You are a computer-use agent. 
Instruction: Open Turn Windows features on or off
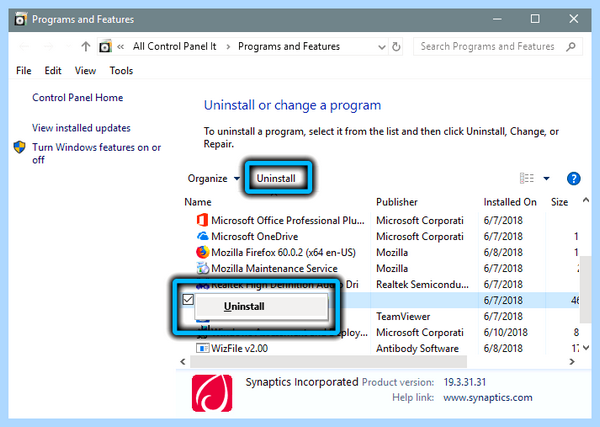pyautogui.click(x=96, y=153)
